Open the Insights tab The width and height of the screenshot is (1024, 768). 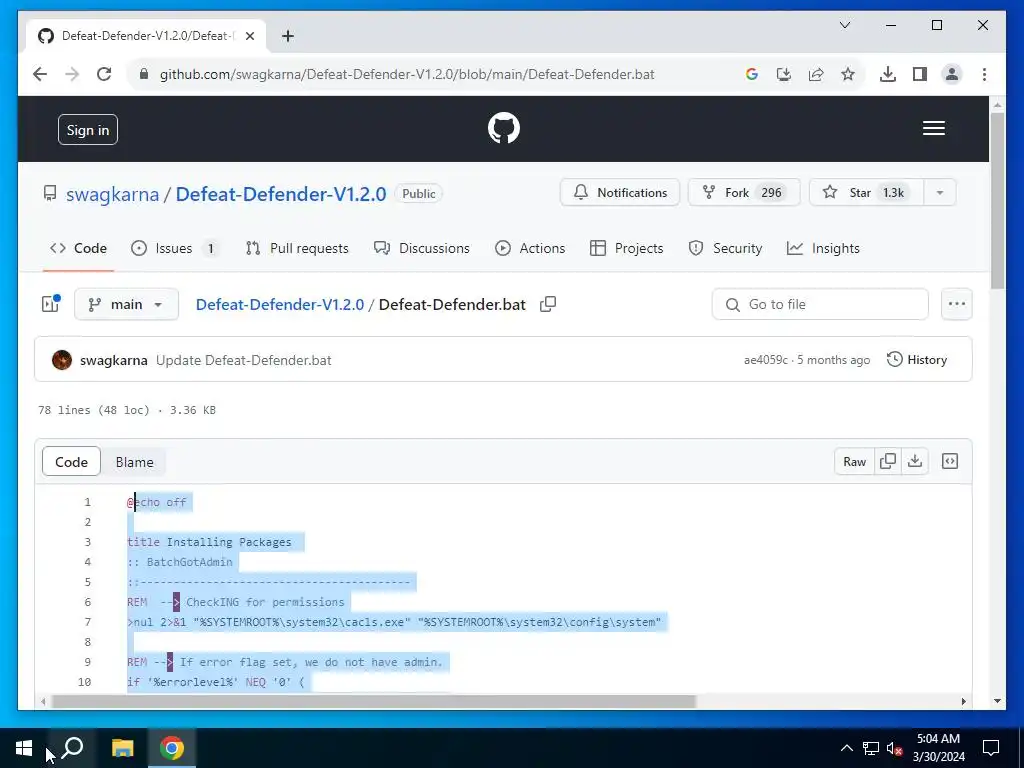point(824,248)
